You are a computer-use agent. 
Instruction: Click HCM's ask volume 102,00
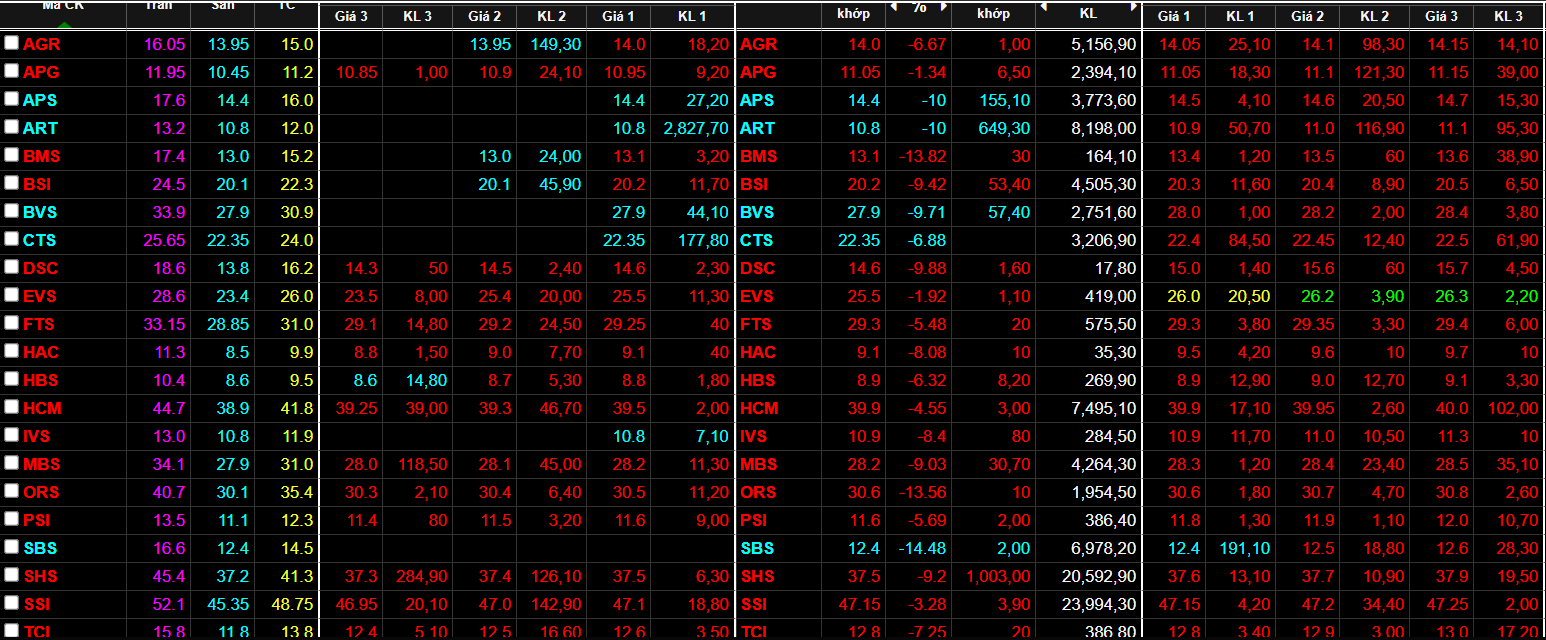point(1512,408)
